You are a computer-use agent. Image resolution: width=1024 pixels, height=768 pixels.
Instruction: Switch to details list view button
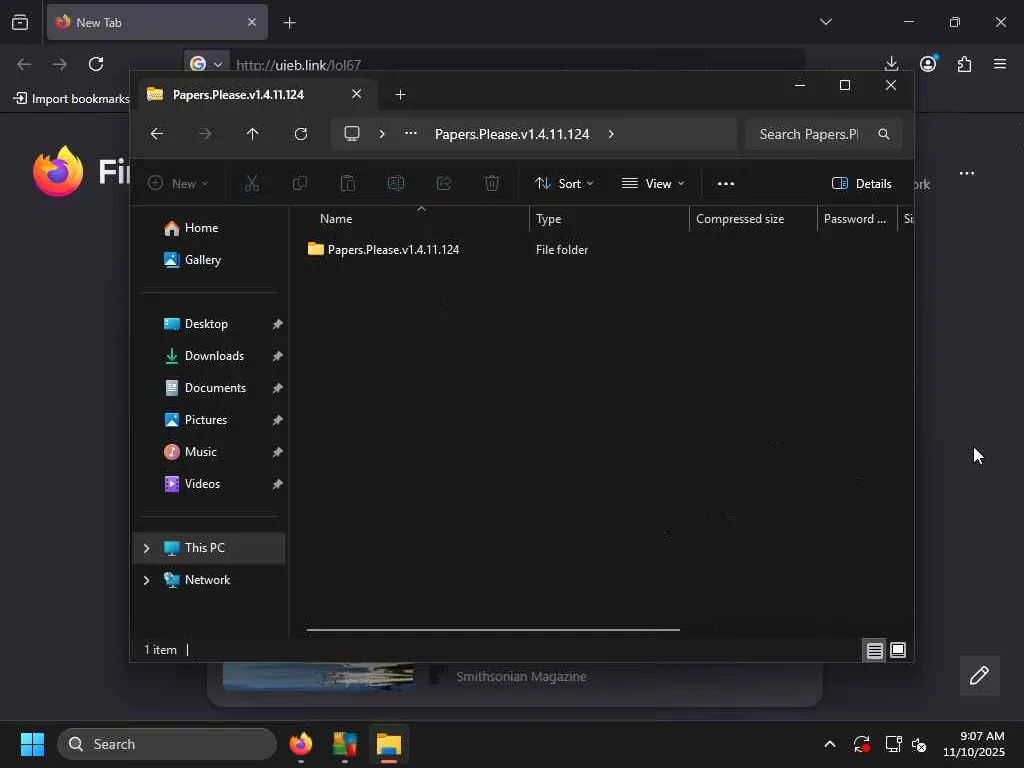[x=874, y=650]
